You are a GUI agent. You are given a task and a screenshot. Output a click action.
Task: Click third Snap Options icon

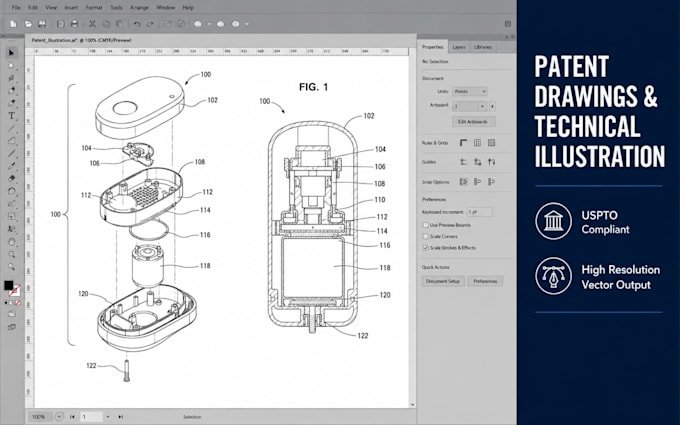tap(491, 182)
